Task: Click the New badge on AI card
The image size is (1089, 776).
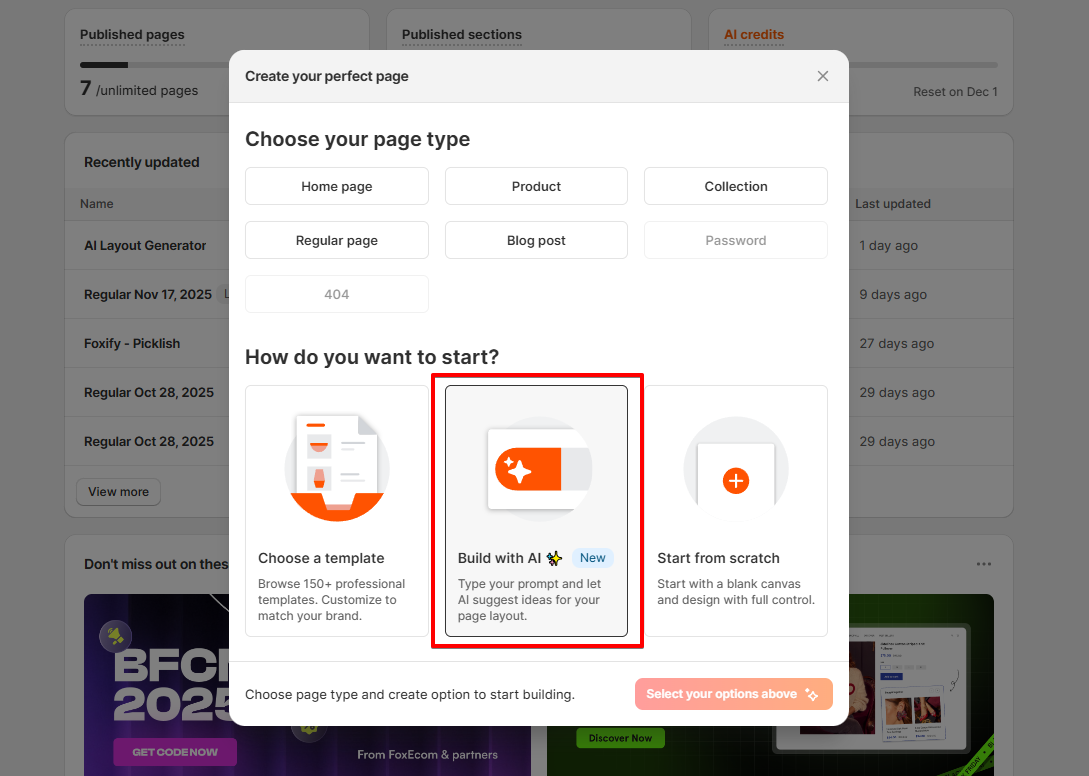Action: [x=592, y=558]
